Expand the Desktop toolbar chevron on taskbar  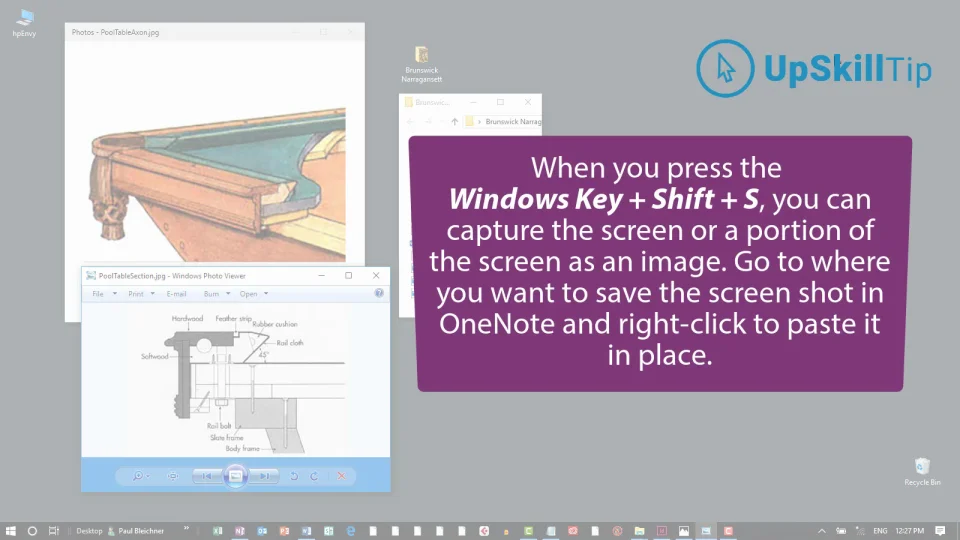186,528
